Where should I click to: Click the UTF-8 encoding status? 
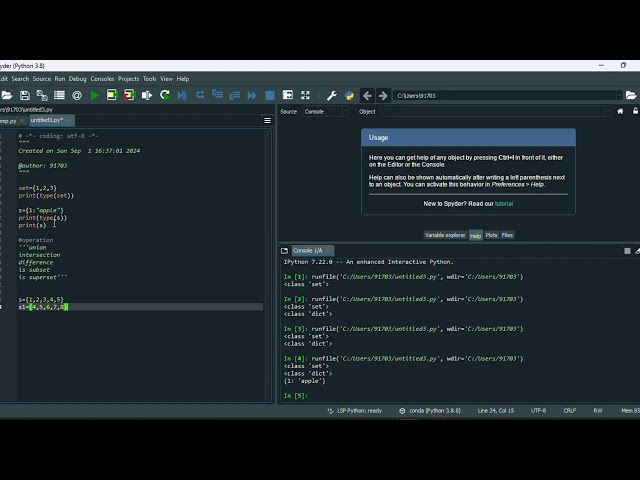(x=538, y=411)
